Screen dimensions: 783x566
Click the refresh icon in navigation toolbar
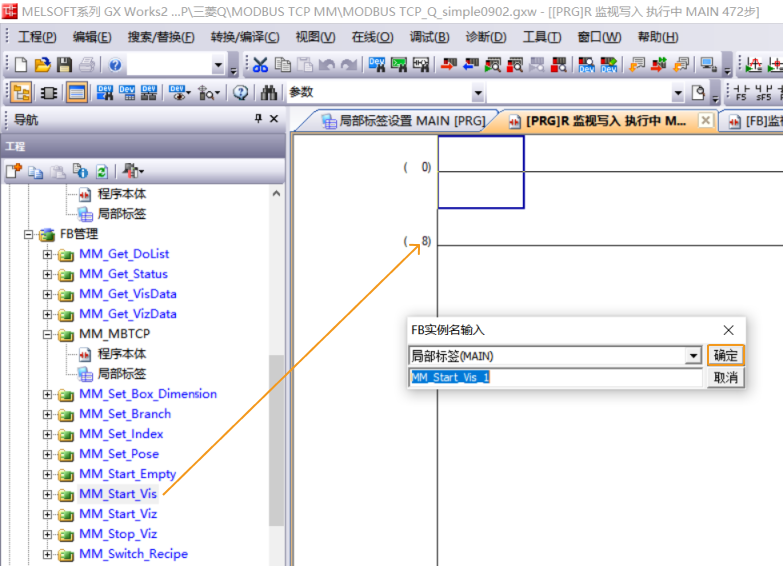coord(101,171)
